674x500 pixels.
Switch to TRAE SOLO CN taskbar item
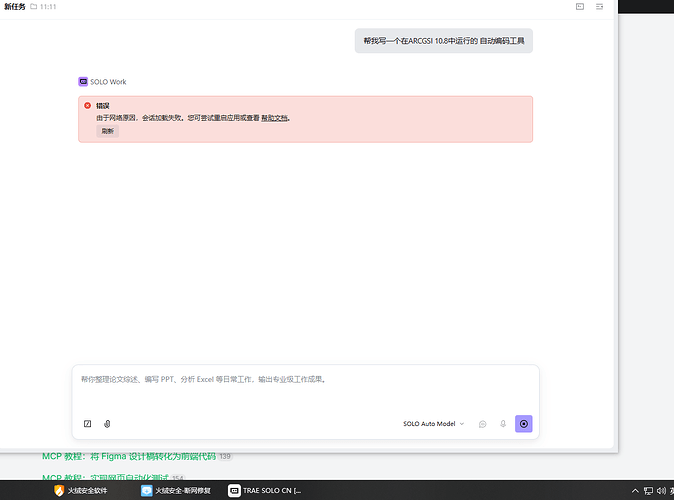[265, 491]
